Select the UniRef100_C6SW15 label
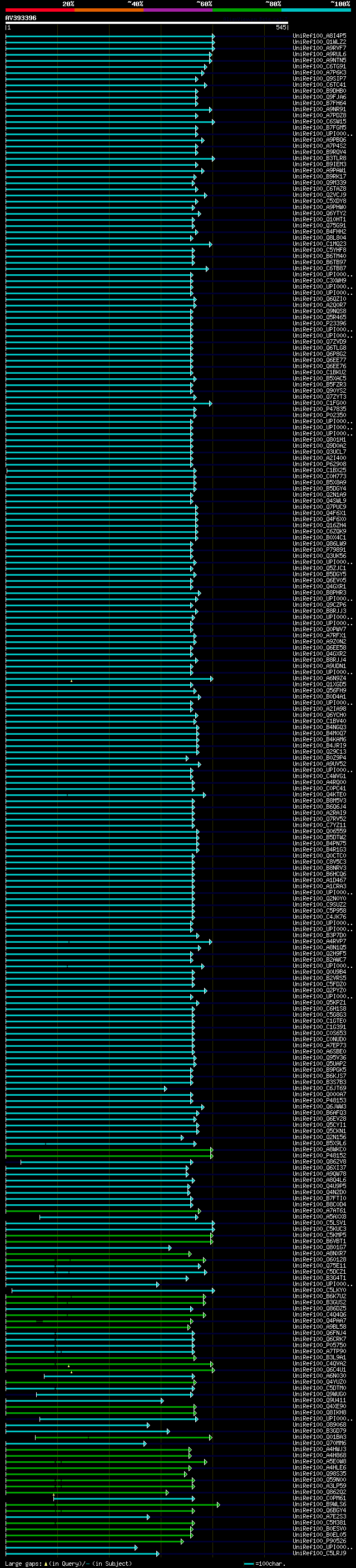 point(319,122)
